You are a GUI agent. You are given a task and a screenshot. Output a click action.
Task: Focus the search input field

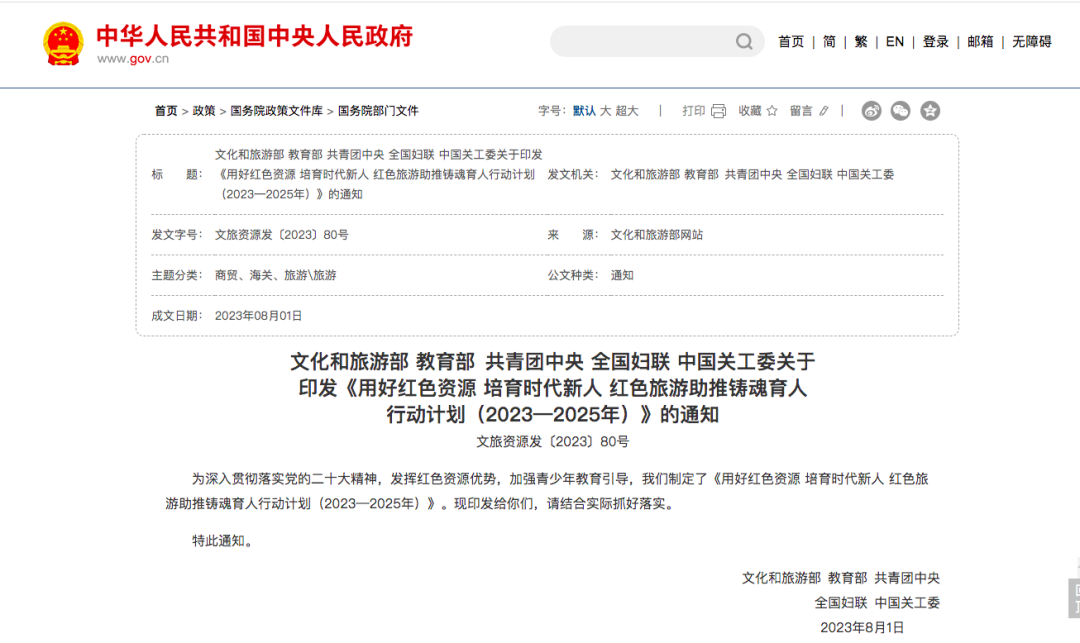tap(640, 42)
